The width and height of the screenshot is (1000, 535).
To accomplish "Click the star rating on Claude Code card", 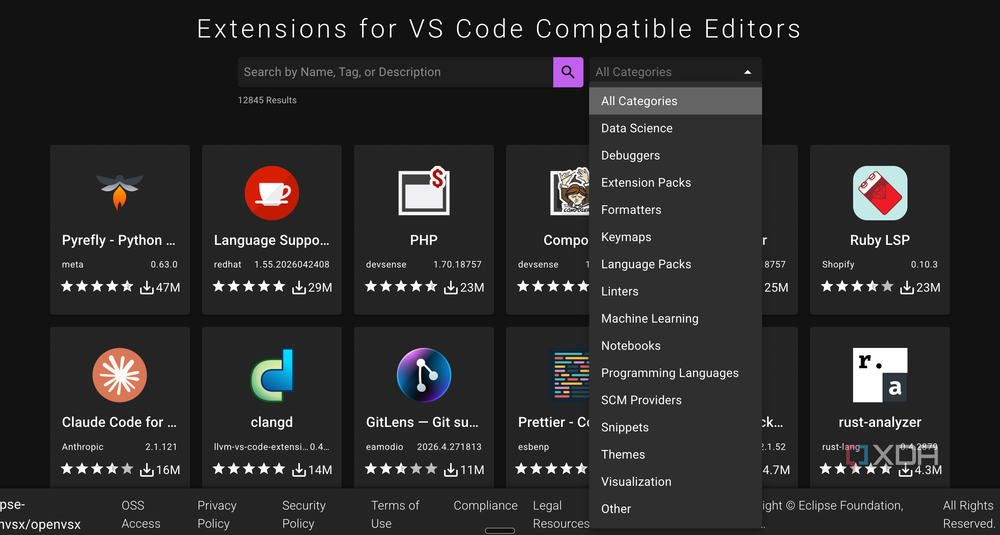I will [x=97, y=469].
